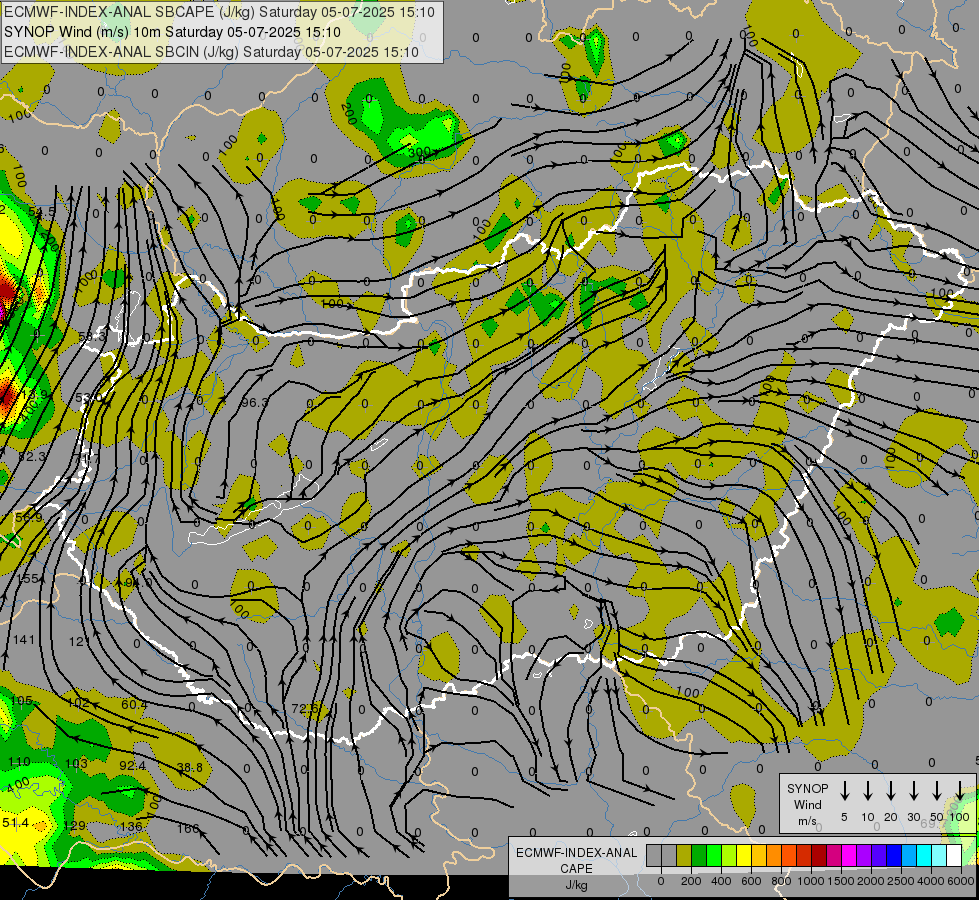
Task: Click the '136' value on the map
Action: pos(131,826)
